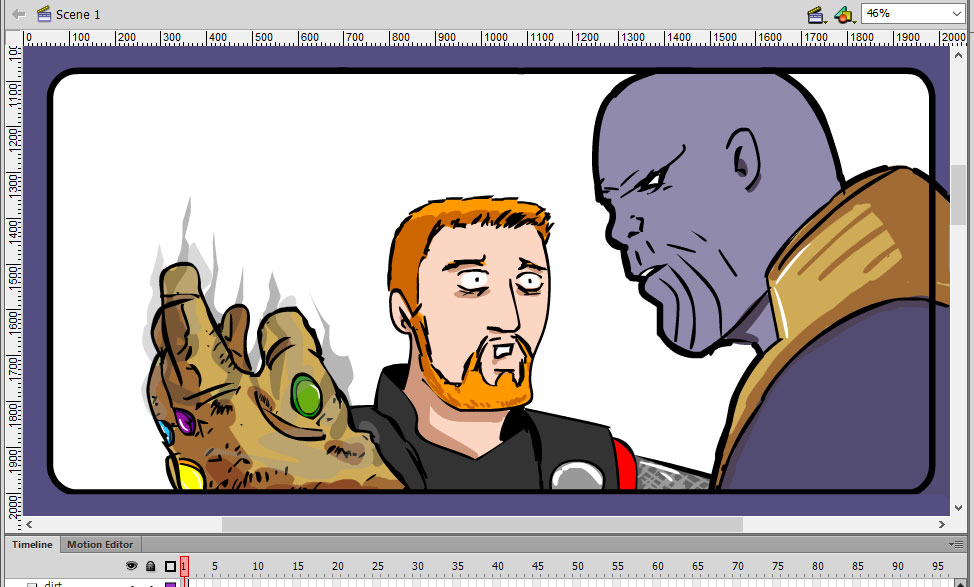The height and width of the screenshot is (587, 974).
Task: Click the stage horizontal scroll left arrow
Action: (x=29, y=524)
